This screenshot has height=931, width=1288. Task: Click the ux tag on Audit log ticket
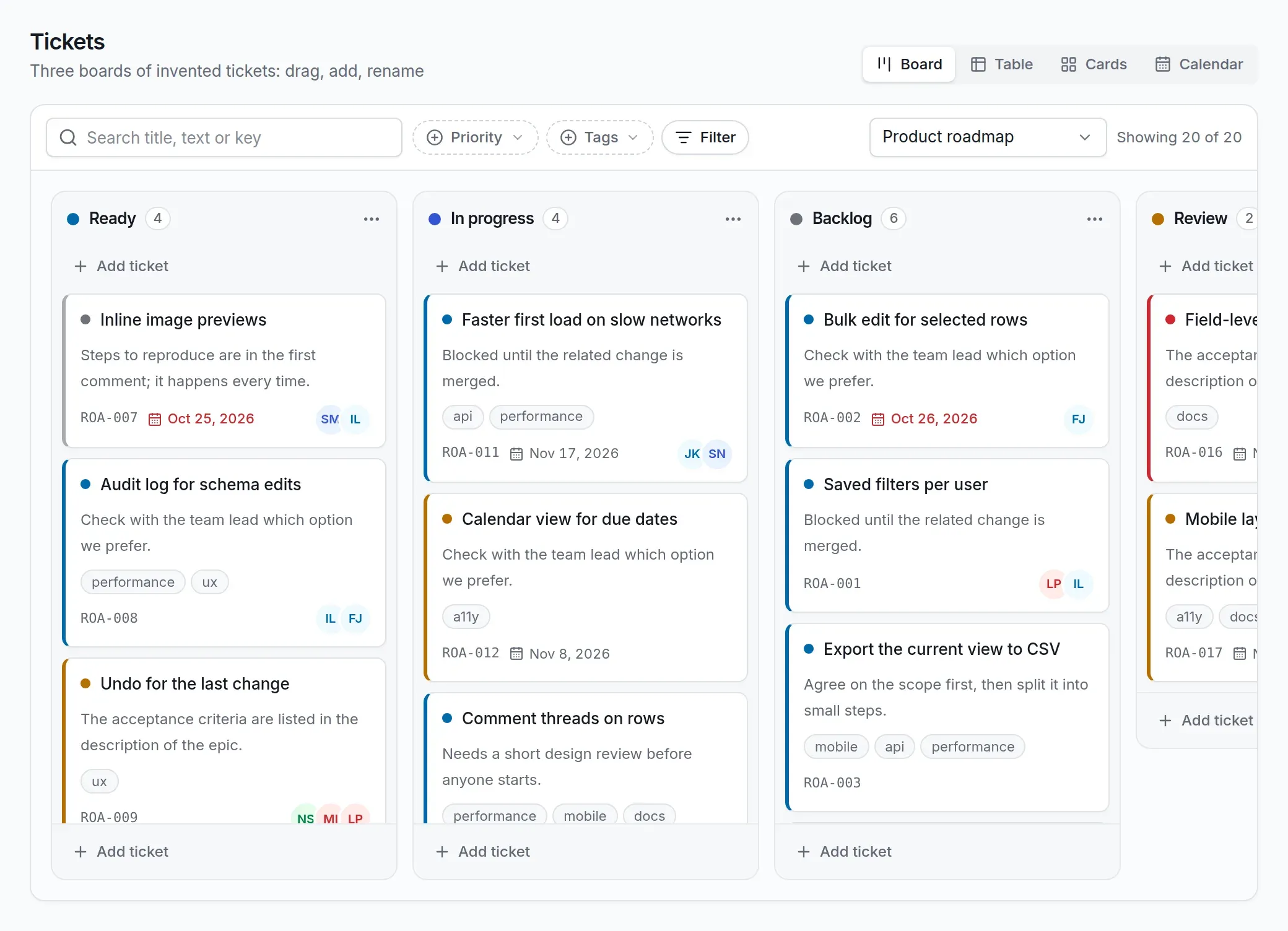[209, 582]
